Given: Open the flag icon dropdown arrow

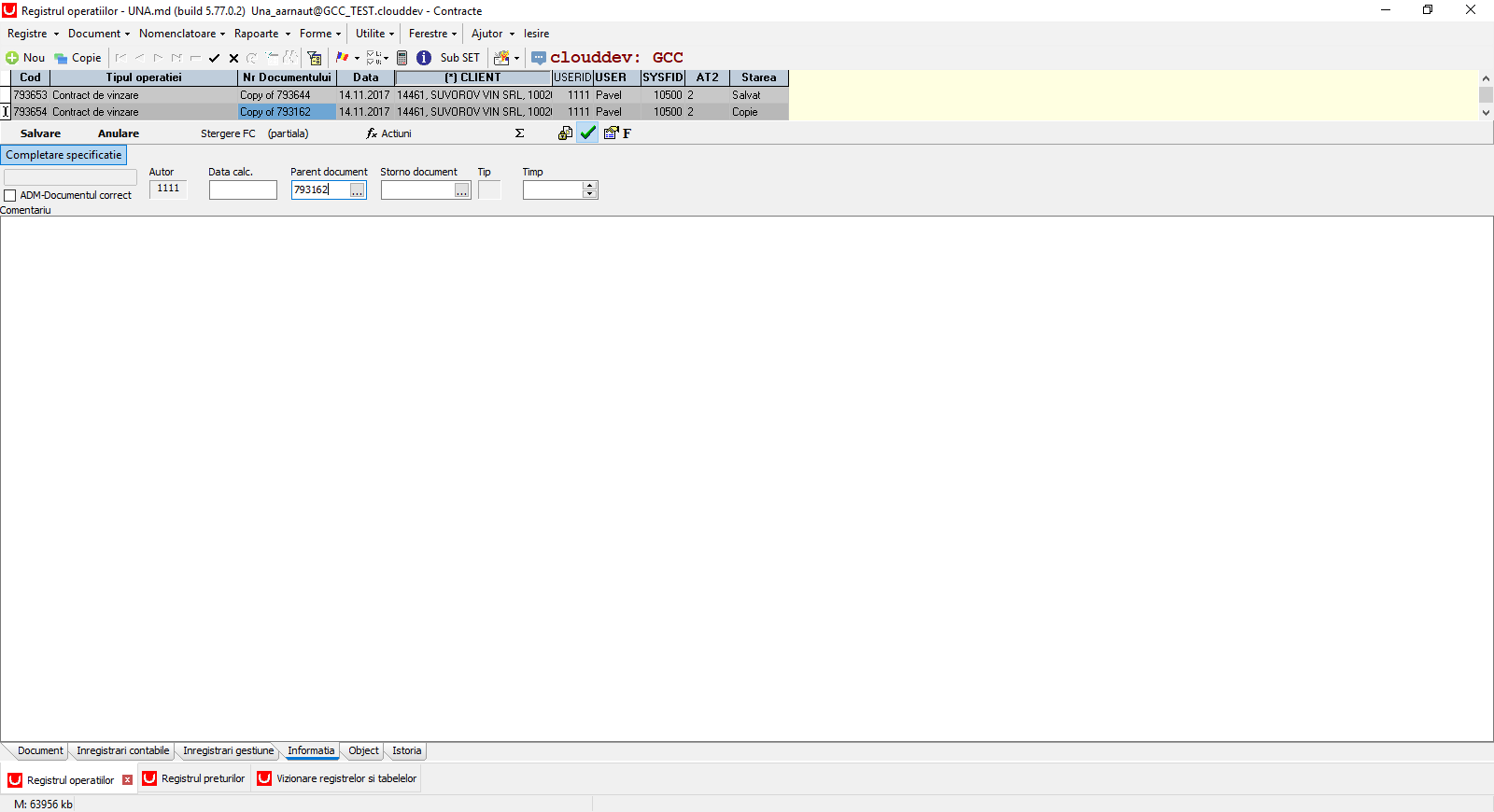Looking at the screenshot, I should pyautogui.click(x=357, y=59).
